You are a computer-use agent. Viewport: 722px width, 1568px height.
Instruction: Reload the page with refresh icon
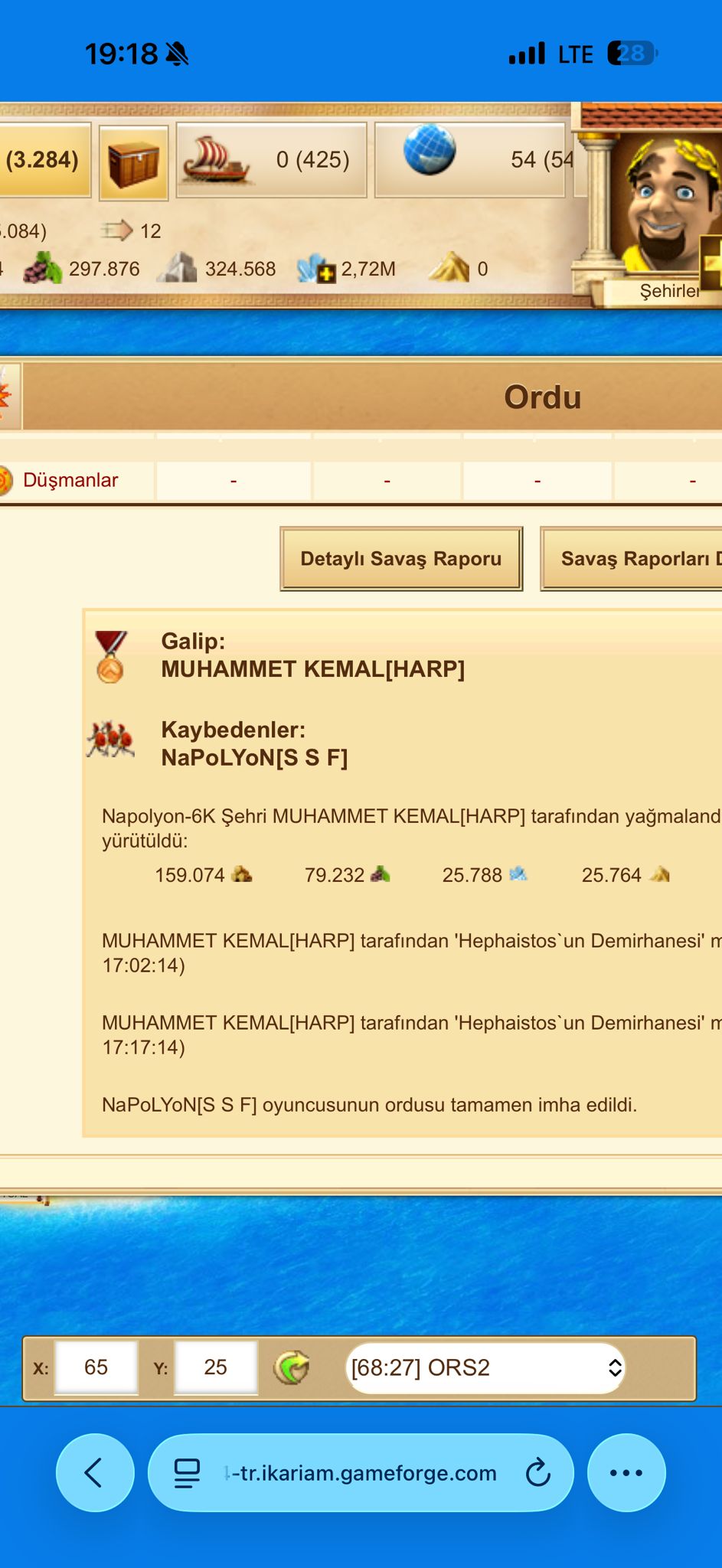(538, 1472)
